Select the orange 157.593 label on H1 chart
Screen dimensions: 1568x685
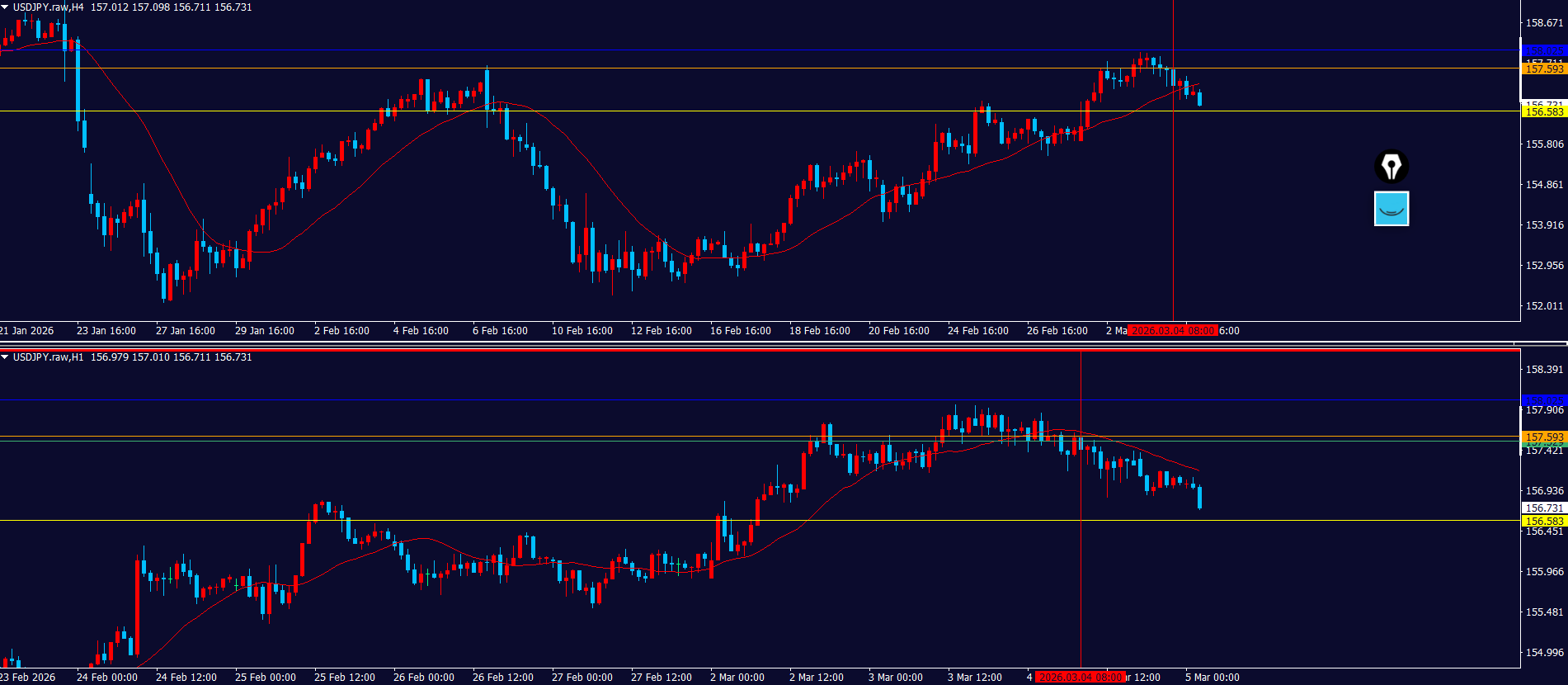click(1543, 437)
